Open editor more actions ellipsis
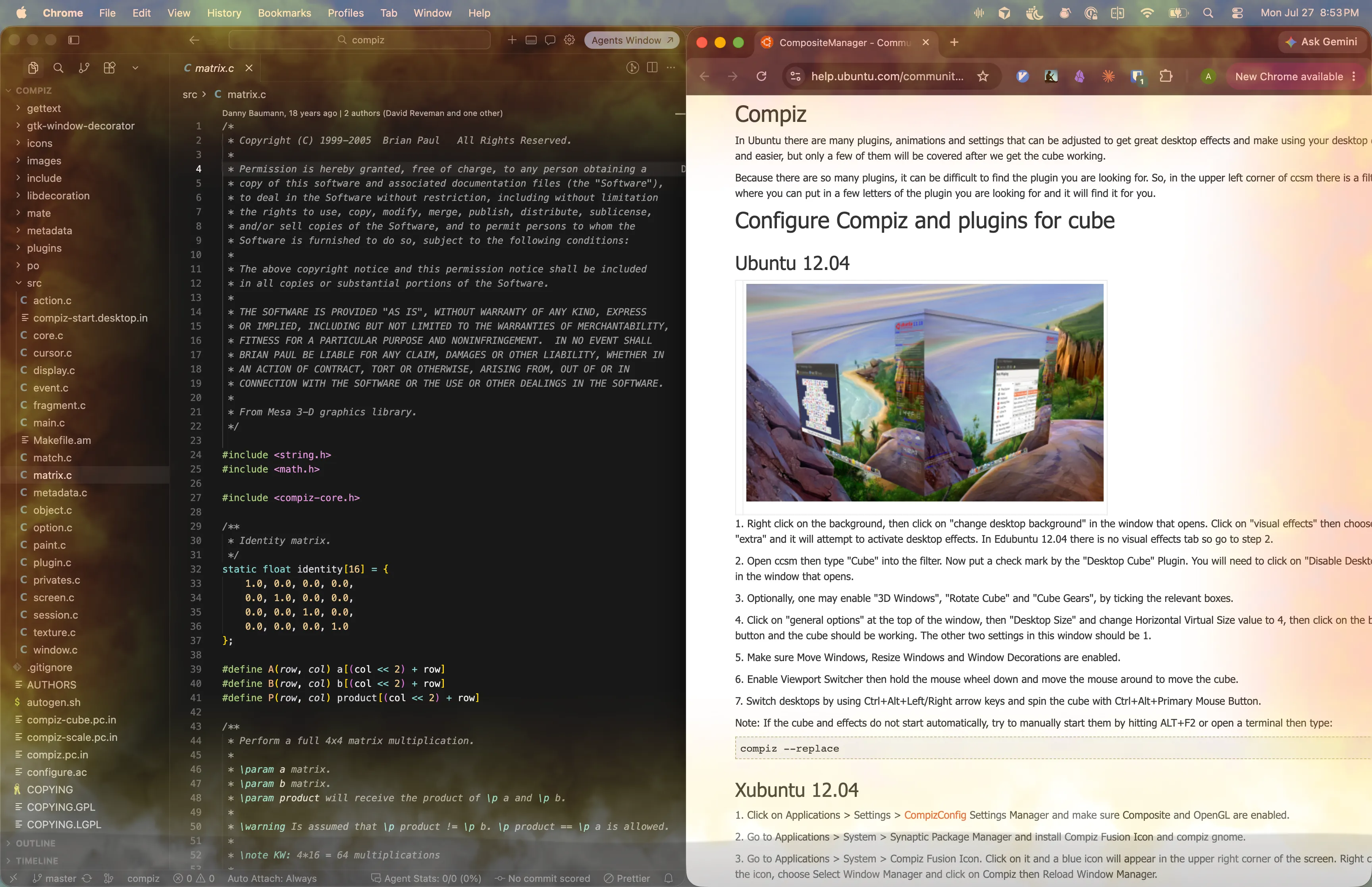Viewport: 1372px width, 887px height. point(671,67)
